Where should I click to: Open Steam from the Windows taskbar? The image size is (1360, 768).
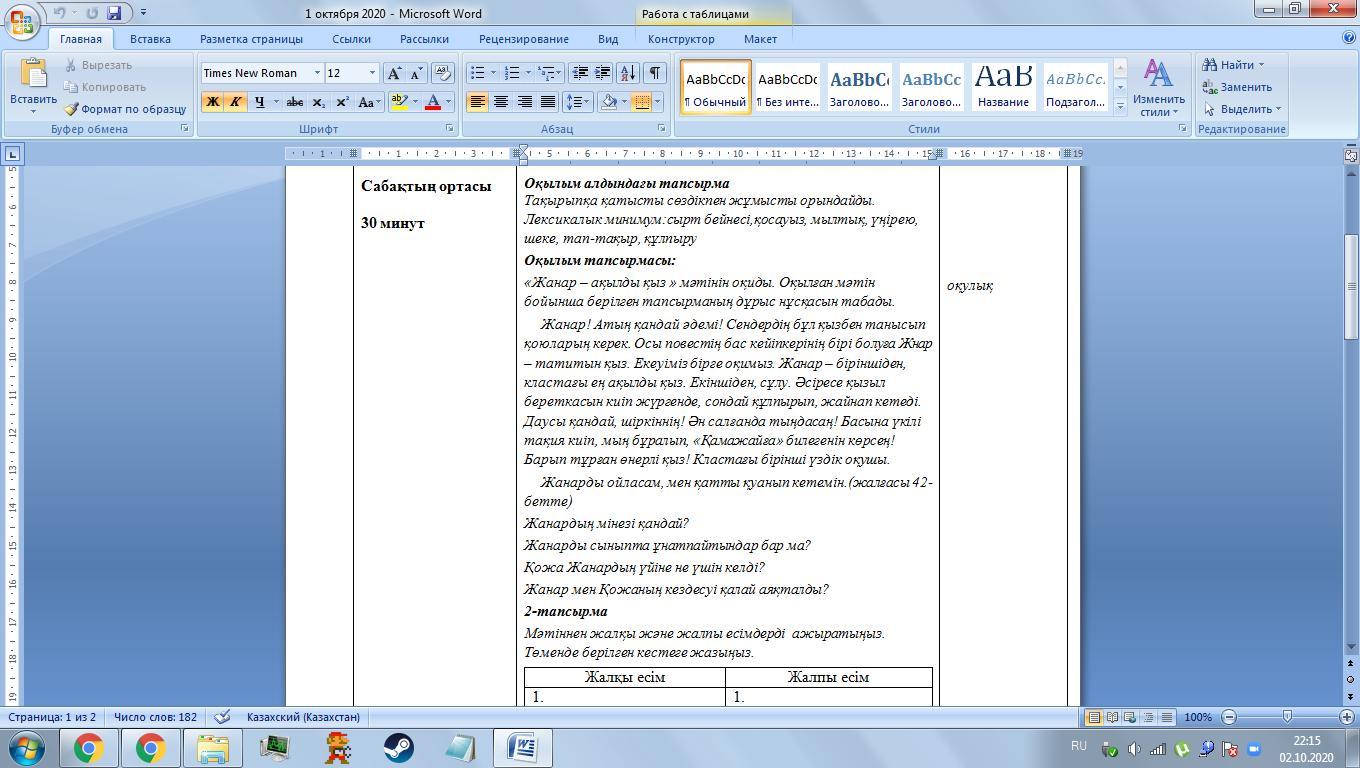pos(399,748)
